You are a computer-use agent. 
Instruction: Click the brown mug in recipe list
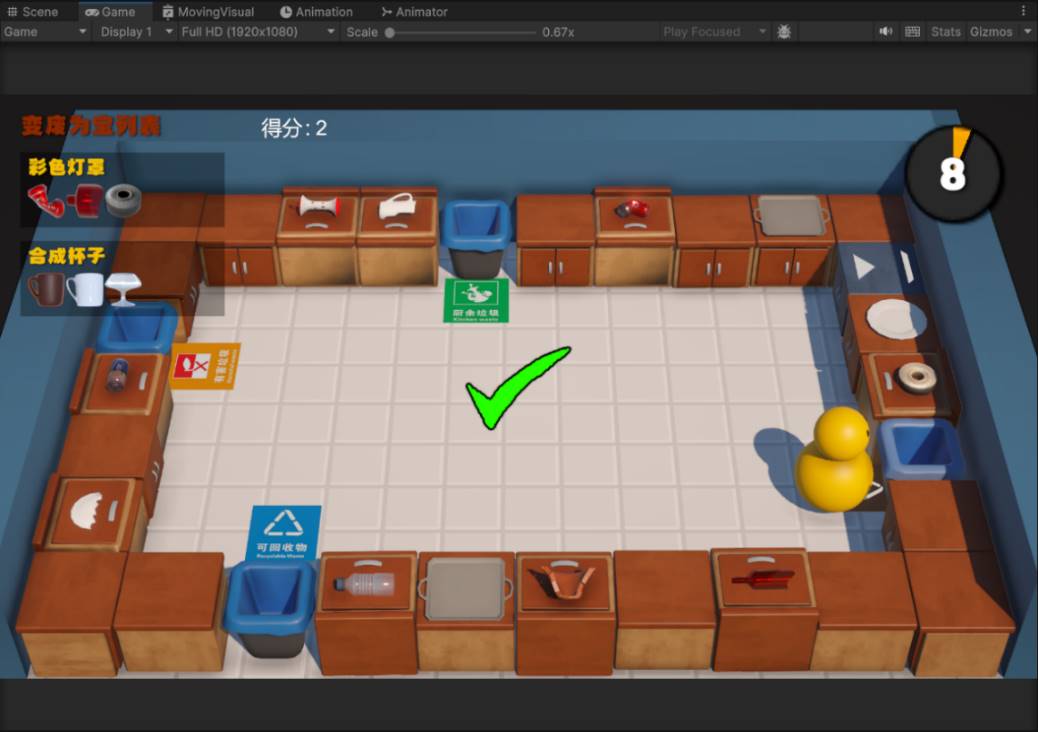click(46, 289)
